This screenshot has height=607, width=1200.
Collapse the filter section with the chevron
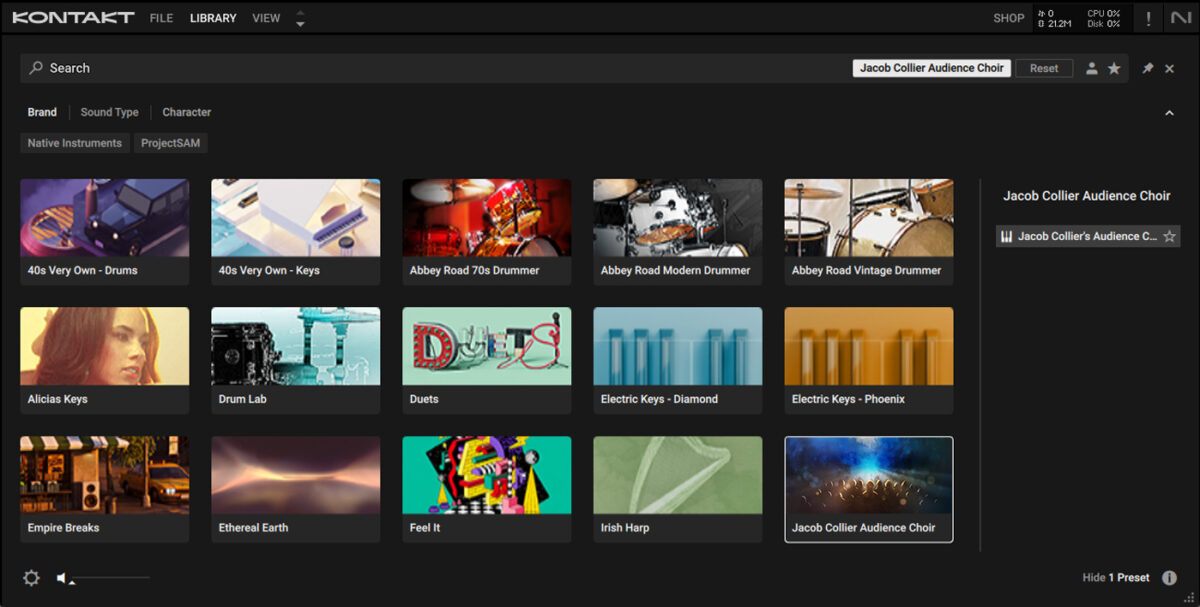pos(1169,113)
